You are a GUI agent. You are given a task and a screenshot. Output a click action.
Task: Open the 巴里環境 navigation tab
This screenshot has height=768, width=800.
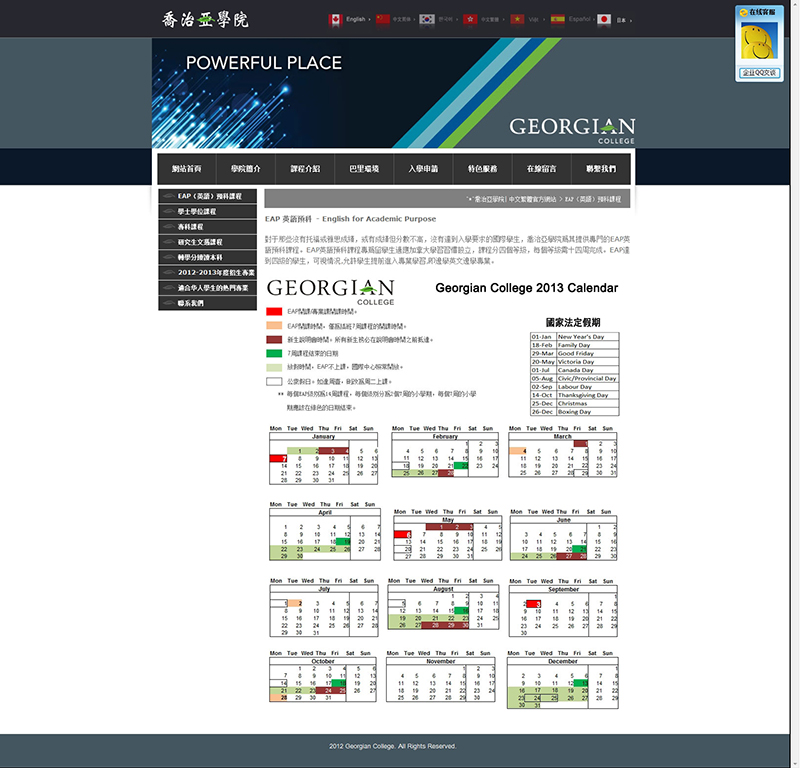[x=364, y=169]
